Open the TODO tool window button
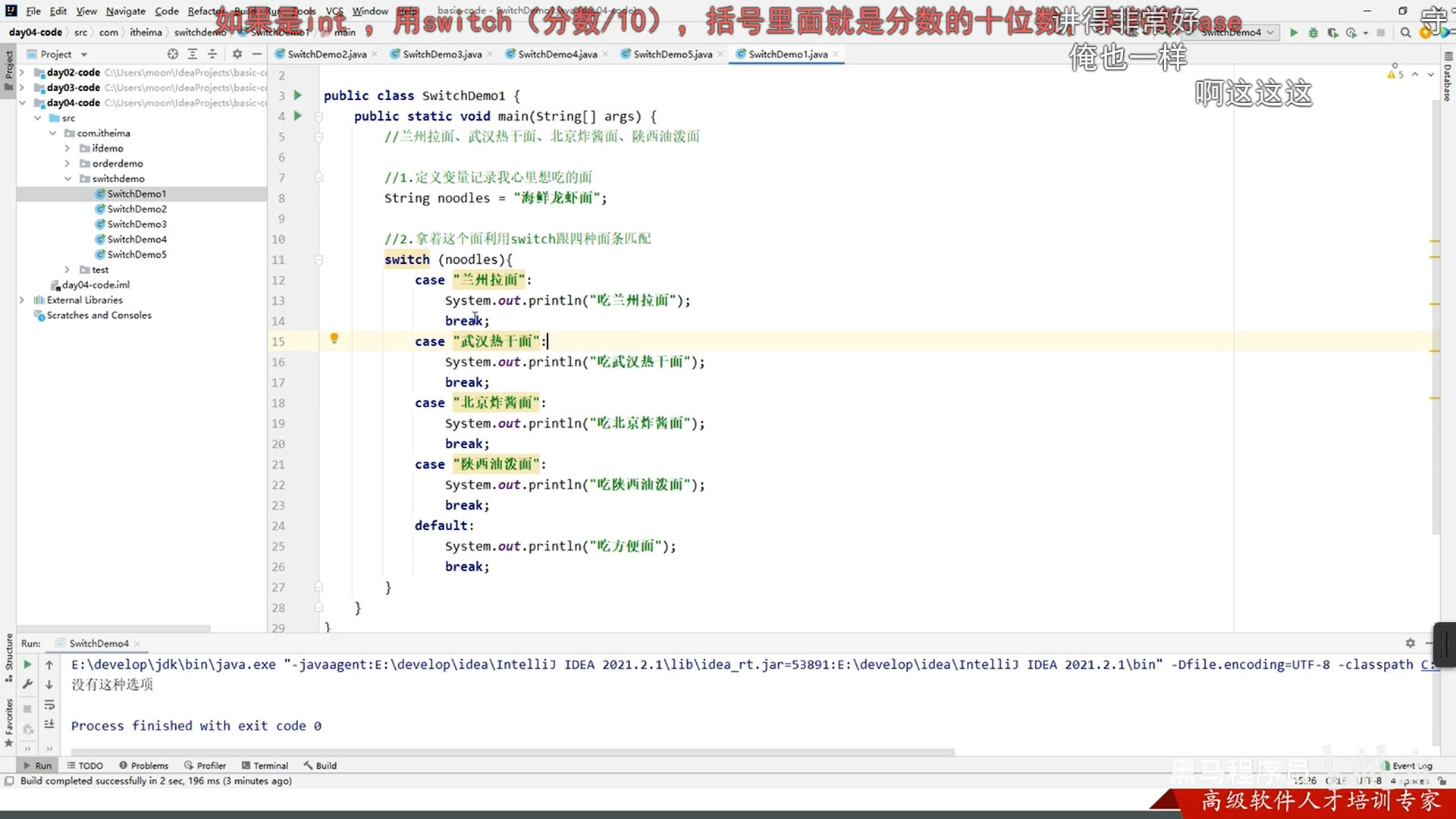 point(85,765)
